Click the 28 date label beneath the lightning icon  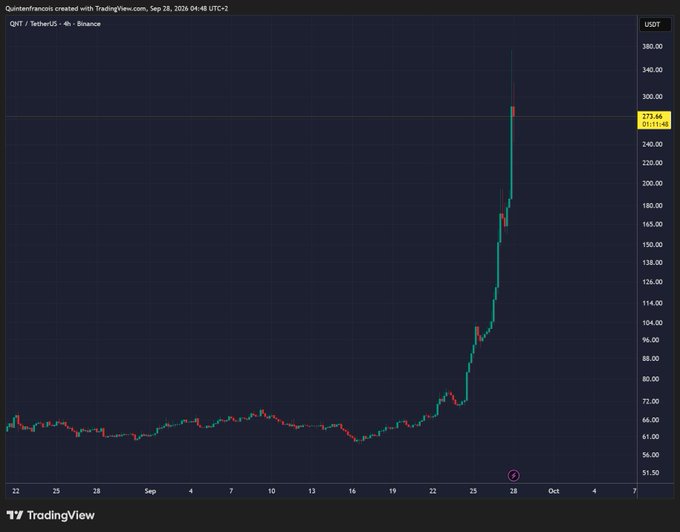[x=513, y=491]
